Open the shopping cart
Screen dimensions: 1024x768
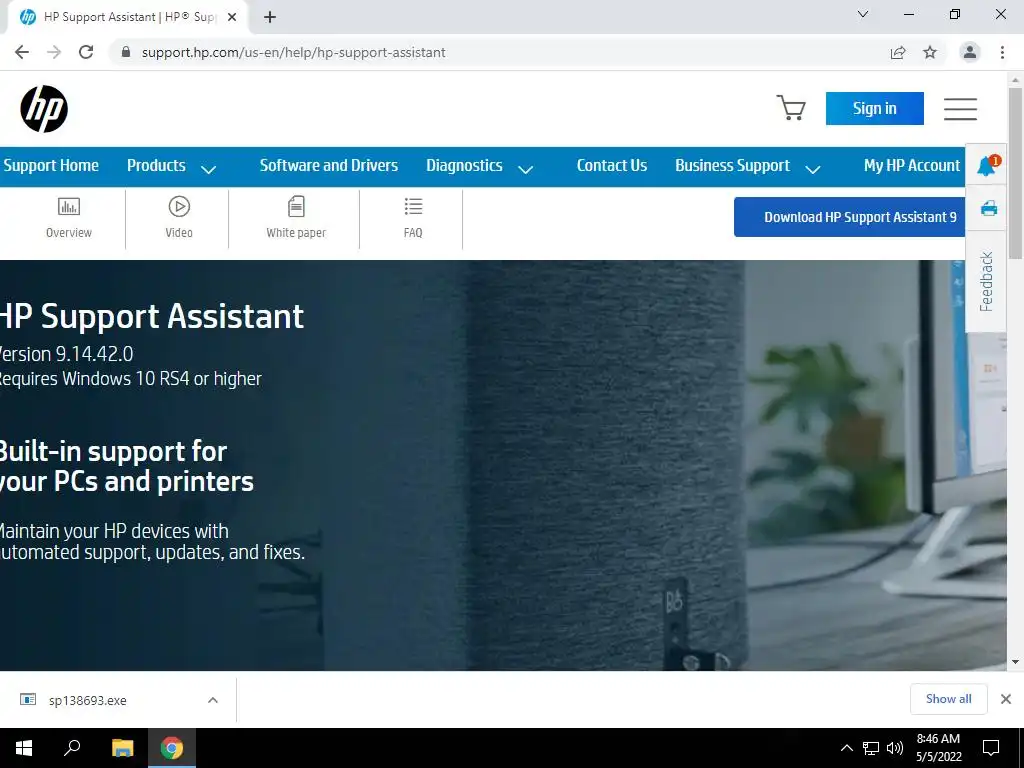click(791, 108)
